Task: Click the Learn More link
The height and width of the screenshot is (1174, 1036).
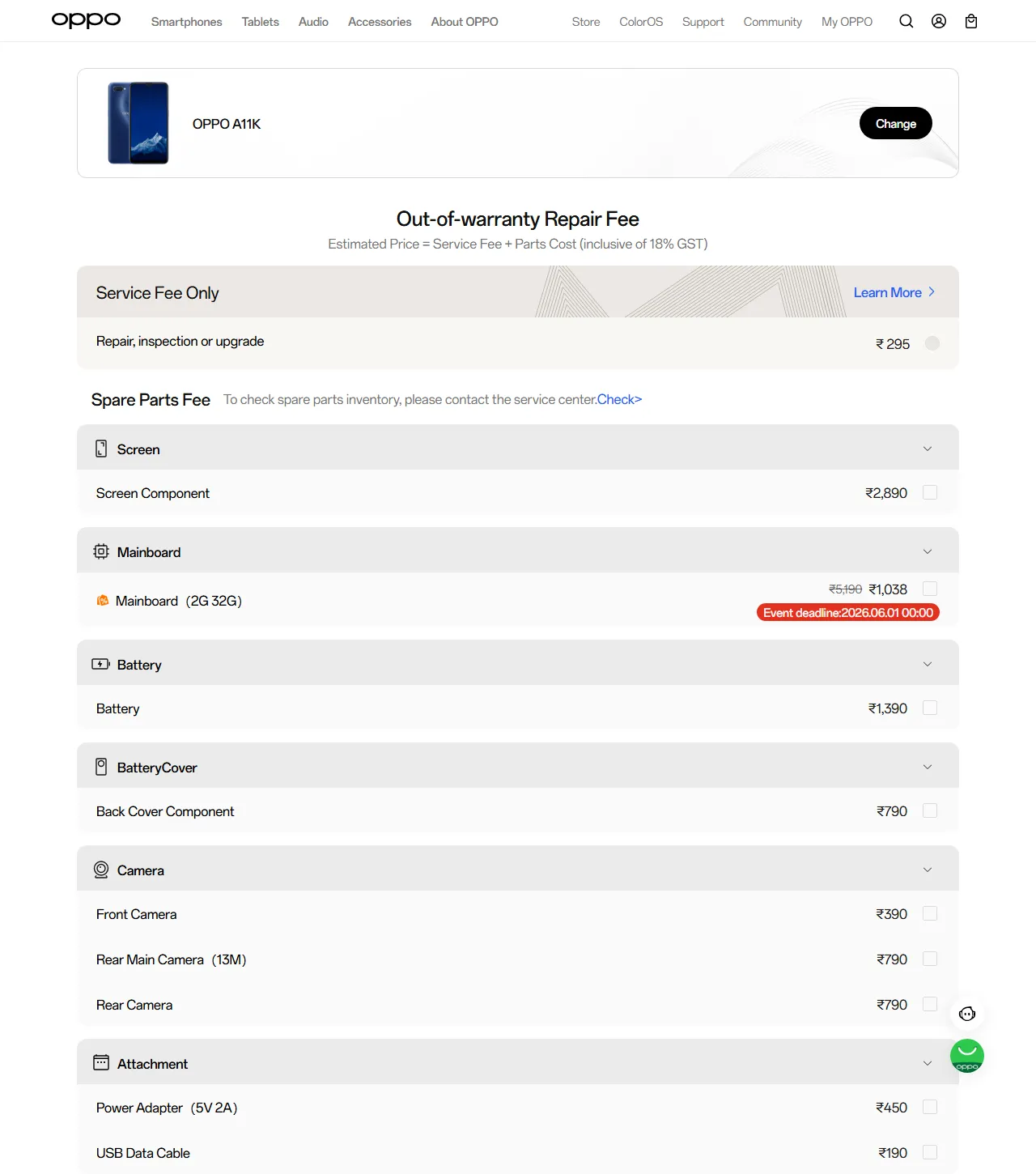Action: click(x=888, y=292)
